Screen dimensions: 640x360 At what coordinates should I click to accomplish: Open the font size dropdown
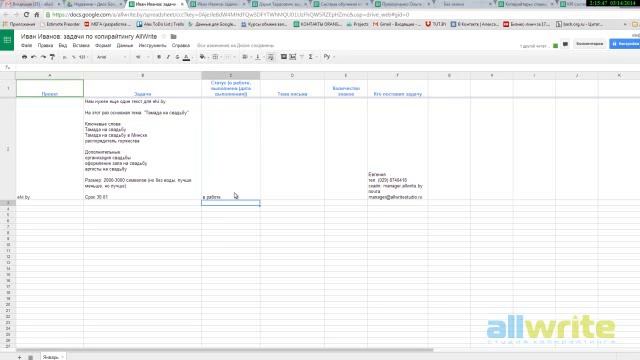142,57
